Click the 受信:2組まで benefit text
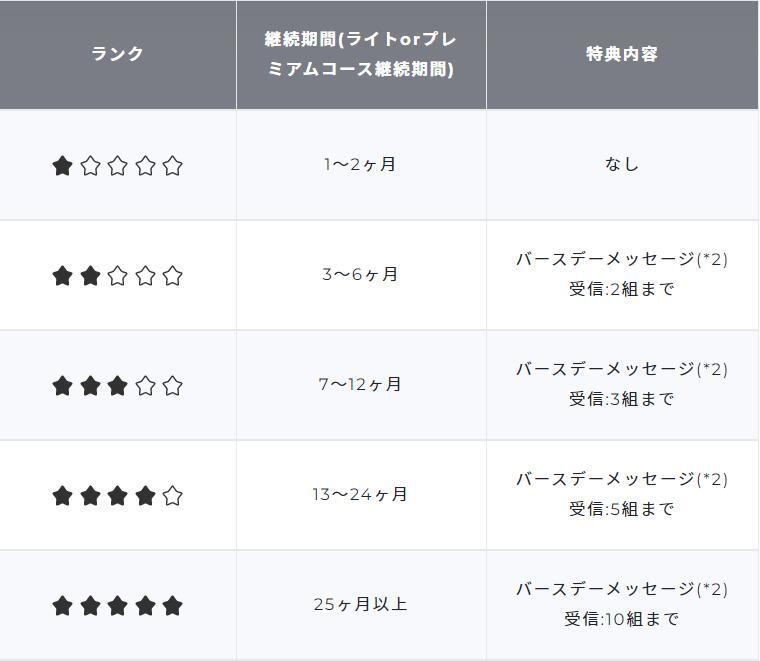This screenshot has height=661, width=760. pos(622,290)
